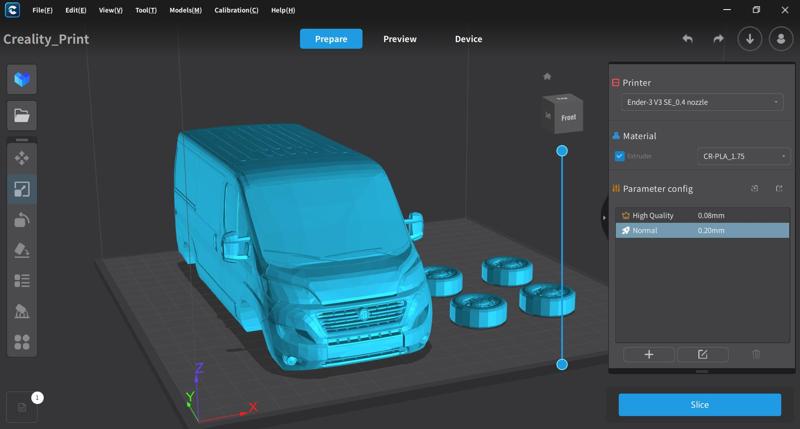
Task: Delete profile with trash icon
Action: pyautogui.click(x=756, y=355)
